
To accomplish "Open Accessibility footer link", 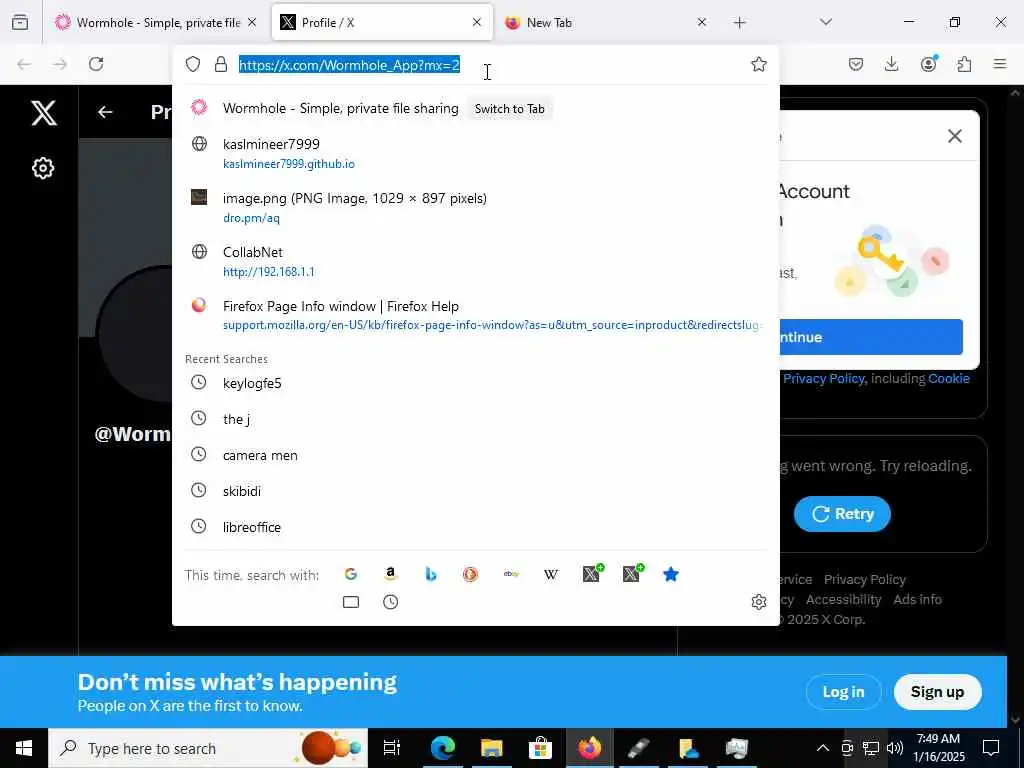I will pos(843,600).
